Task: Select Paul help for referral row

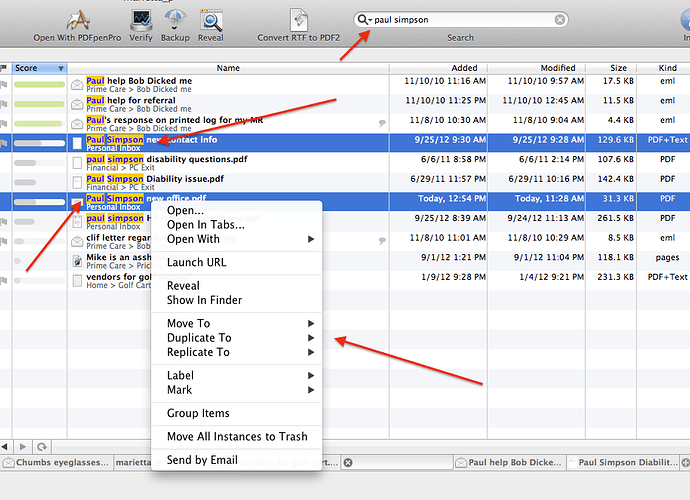Action: (345, 104)
